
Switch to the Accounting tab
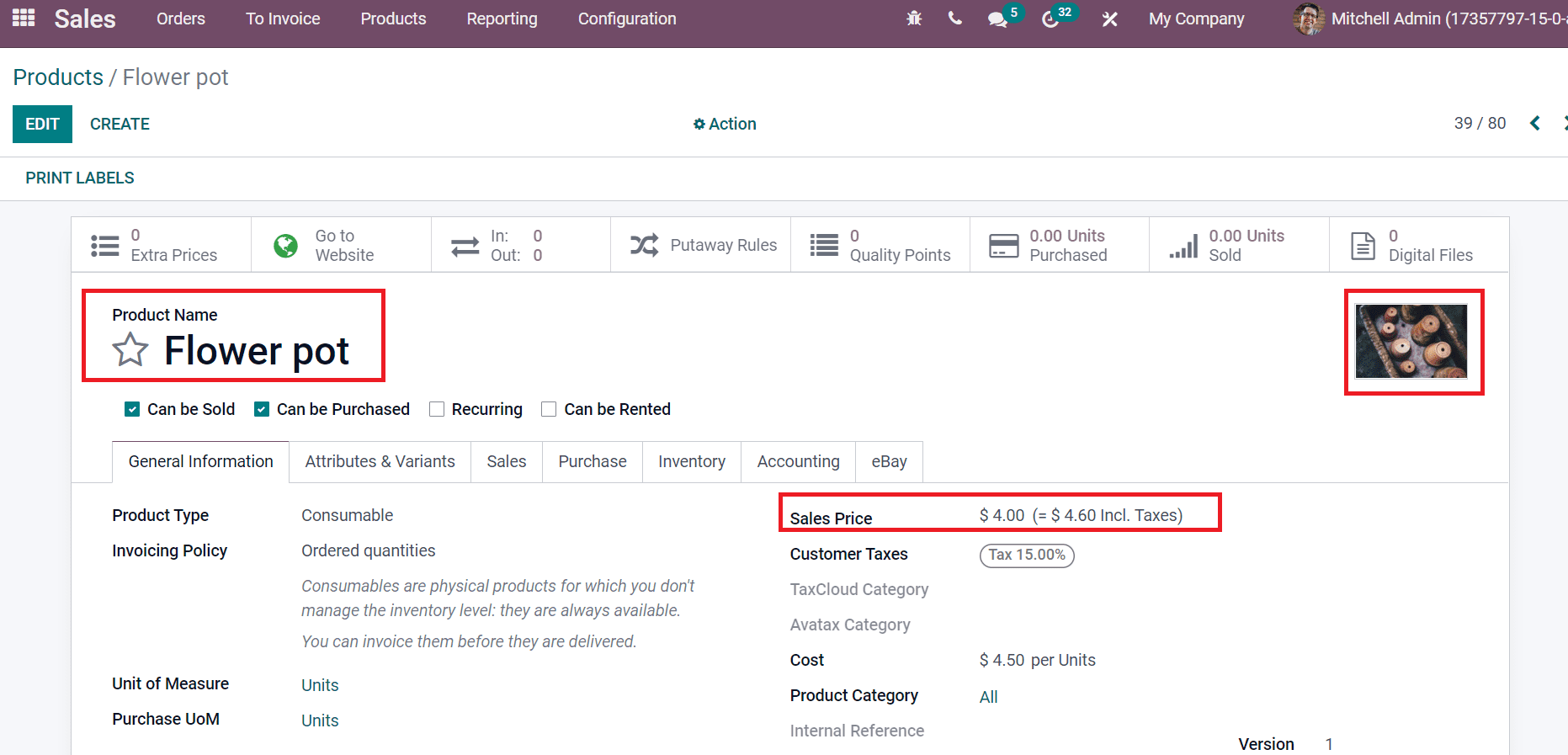[x=799, y=461]
